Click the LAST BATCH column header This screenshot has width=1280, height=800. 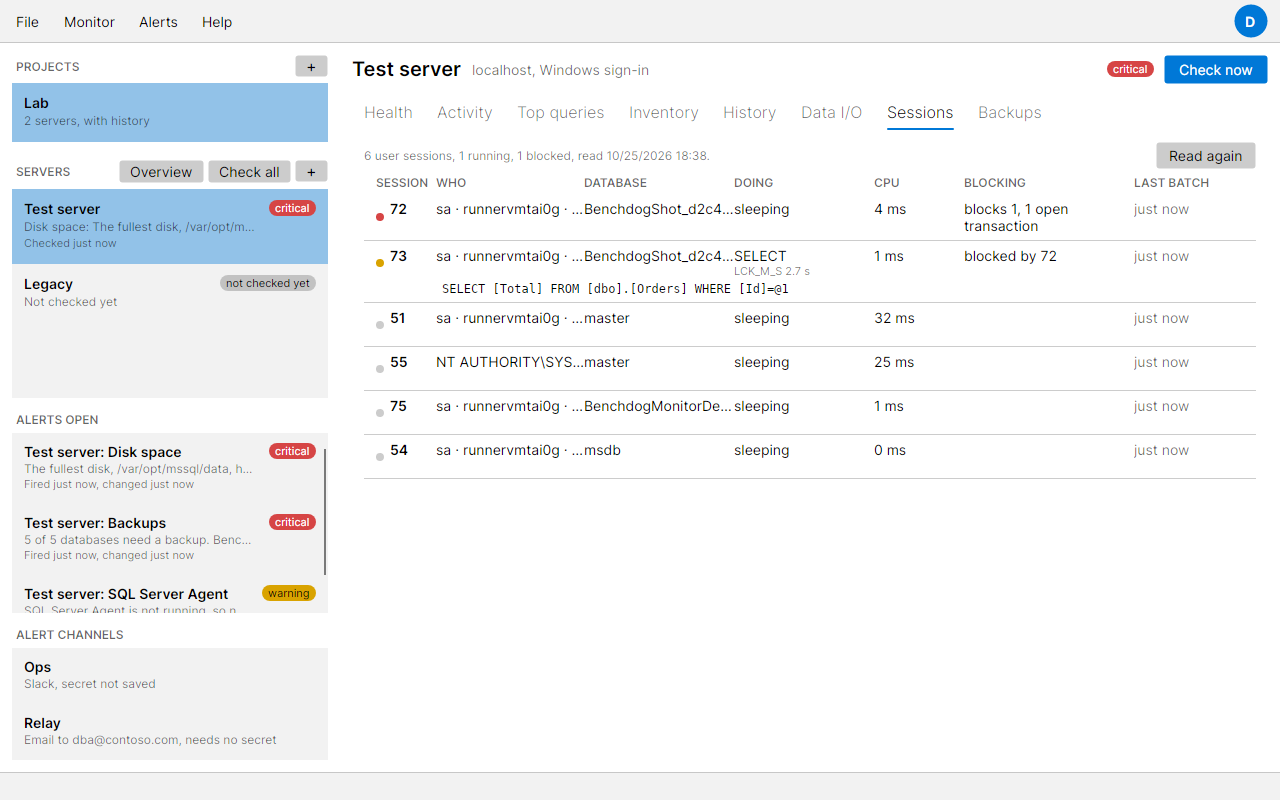click(1171, 183)
